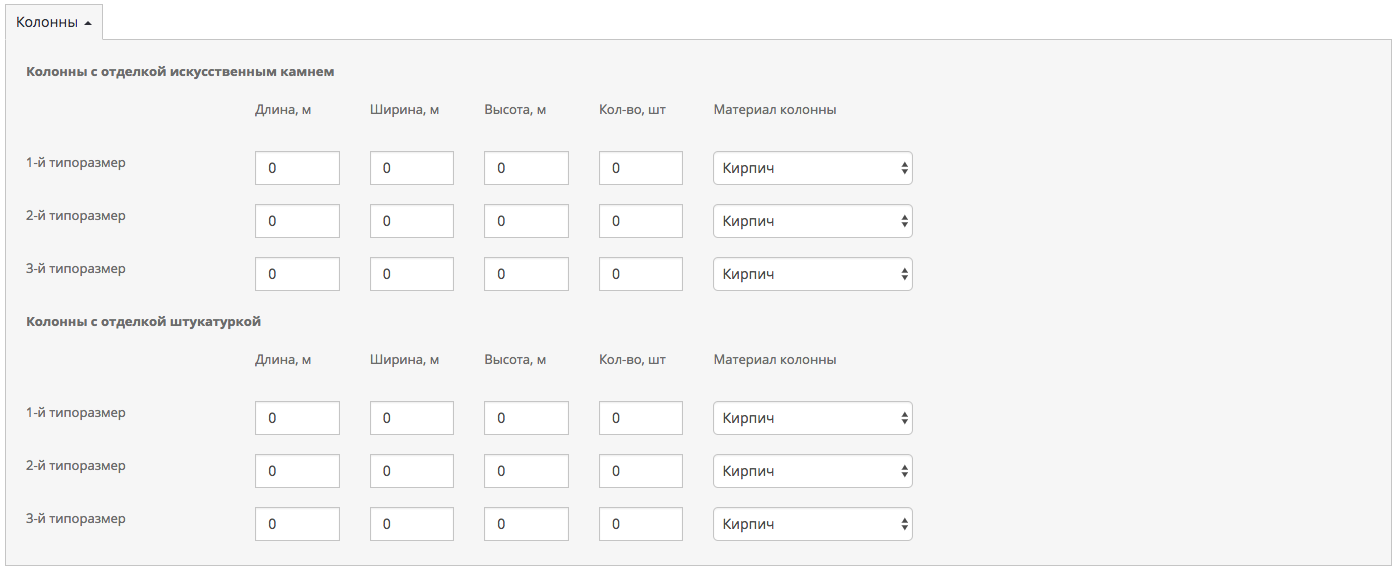Screen dimensions: 1398x570
Task: Click Высота field in plaster-finish 3-й типоразмер row
Action: [526, 524]
